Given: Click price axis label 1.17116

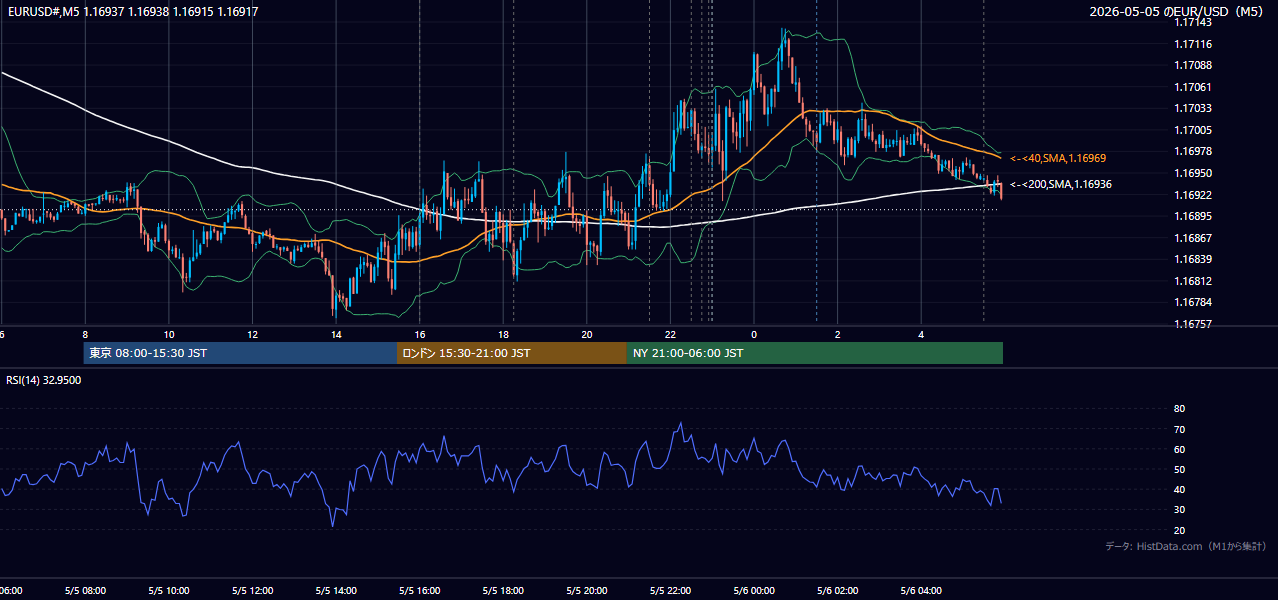Looking at the screenshot, I should pyautogui.click(x=1194, y=44).
